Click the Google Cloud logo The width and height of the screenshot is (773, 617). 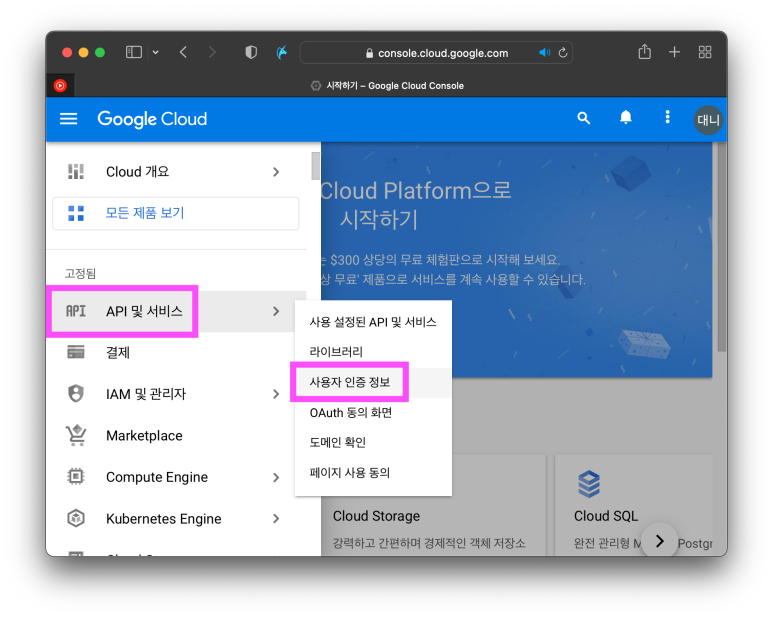152,119
